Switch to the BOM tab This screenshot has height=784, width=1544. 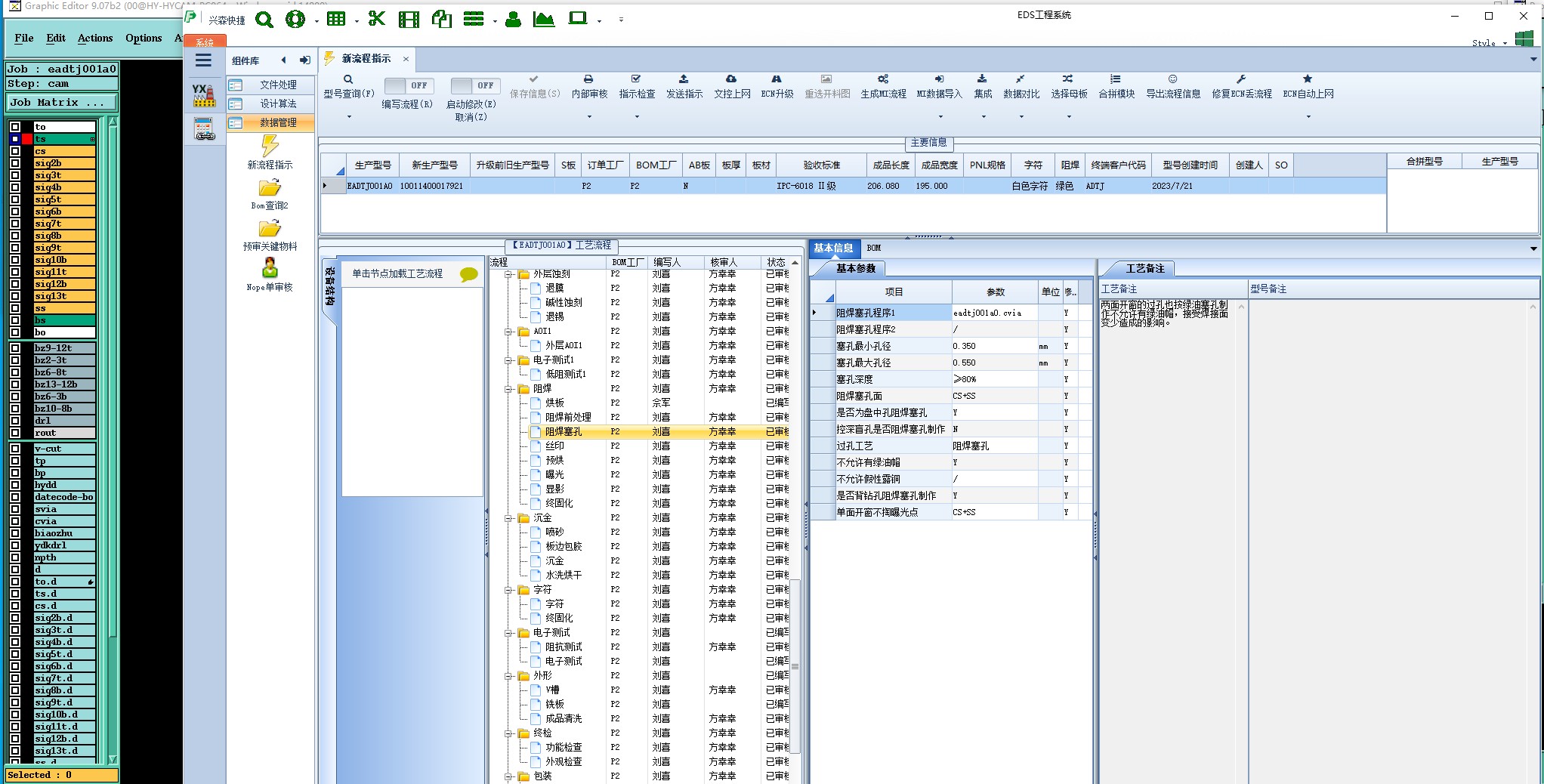[x=874, y=248]
